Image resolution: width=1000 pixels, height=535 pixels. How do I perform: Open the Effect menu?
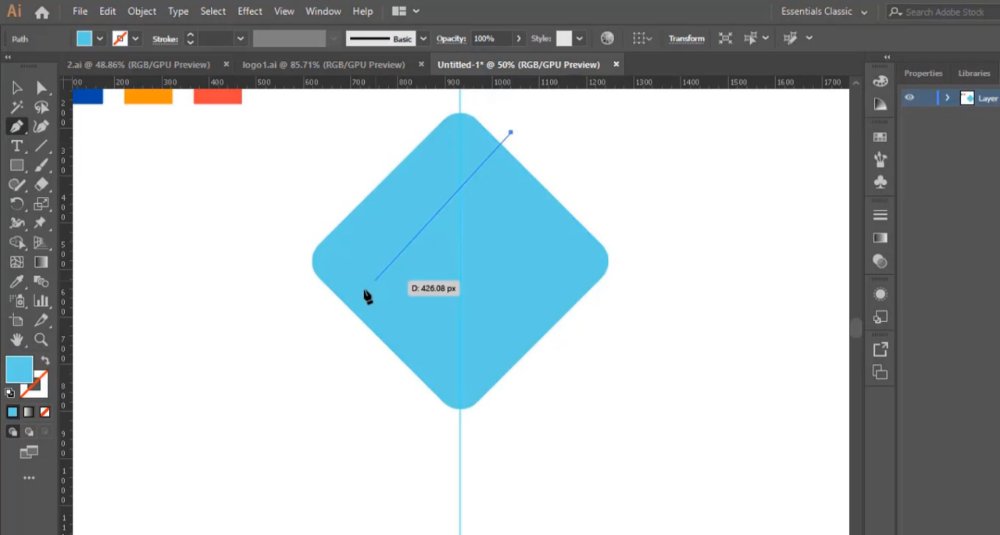[x=249, y=11]
